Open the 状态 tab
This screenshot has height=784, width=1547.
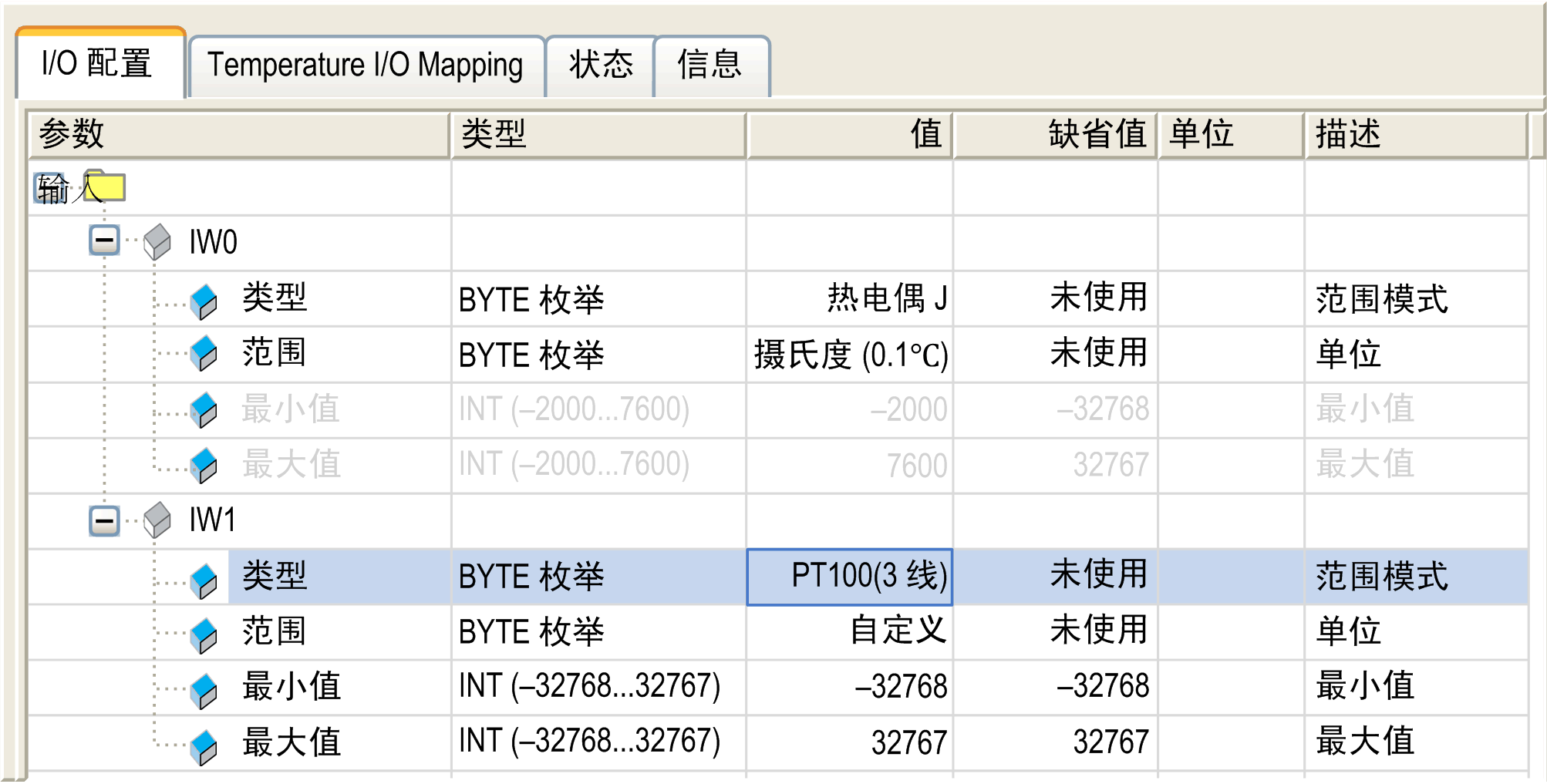tap(600, 66)
